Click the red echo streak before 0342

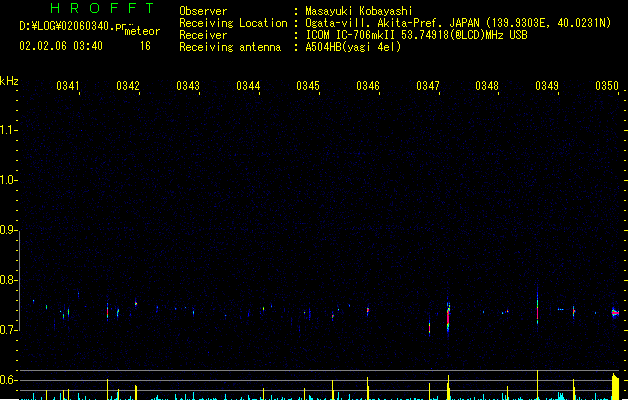[x=108, y=312]
